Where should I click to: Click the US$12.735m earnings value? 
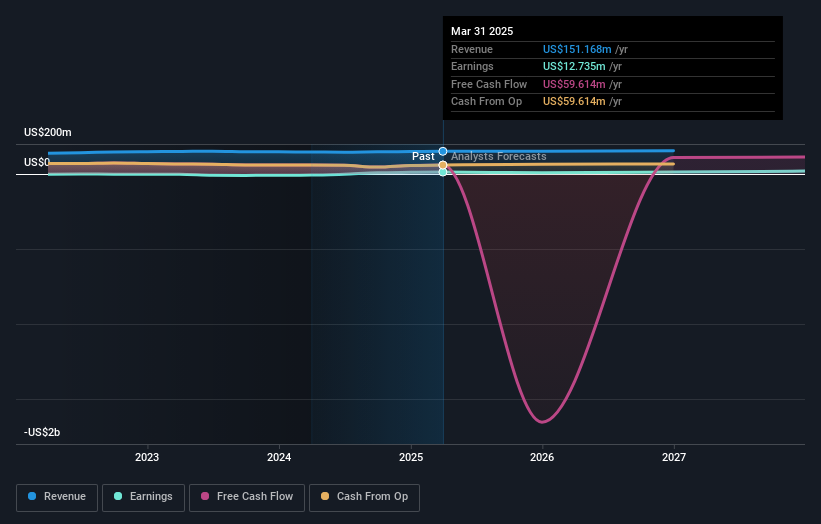[x=574, y=66]
